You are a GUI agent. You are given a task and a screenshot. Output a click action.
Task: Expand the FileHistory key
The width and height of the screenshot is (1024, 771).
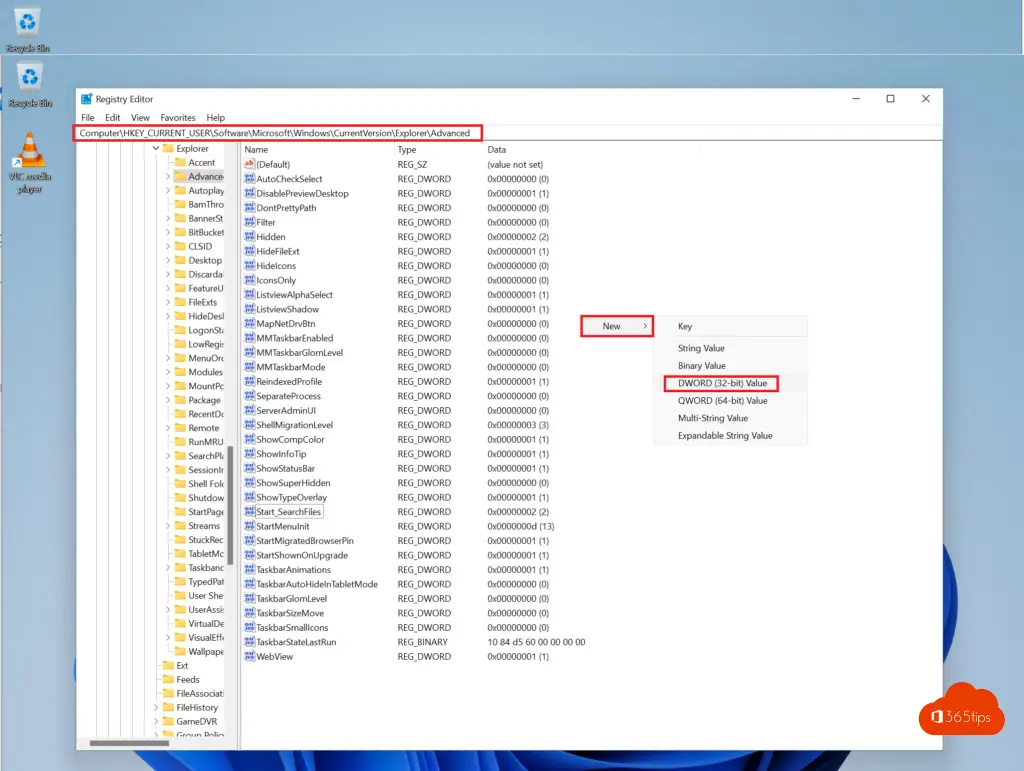click(x=156, y=707)
